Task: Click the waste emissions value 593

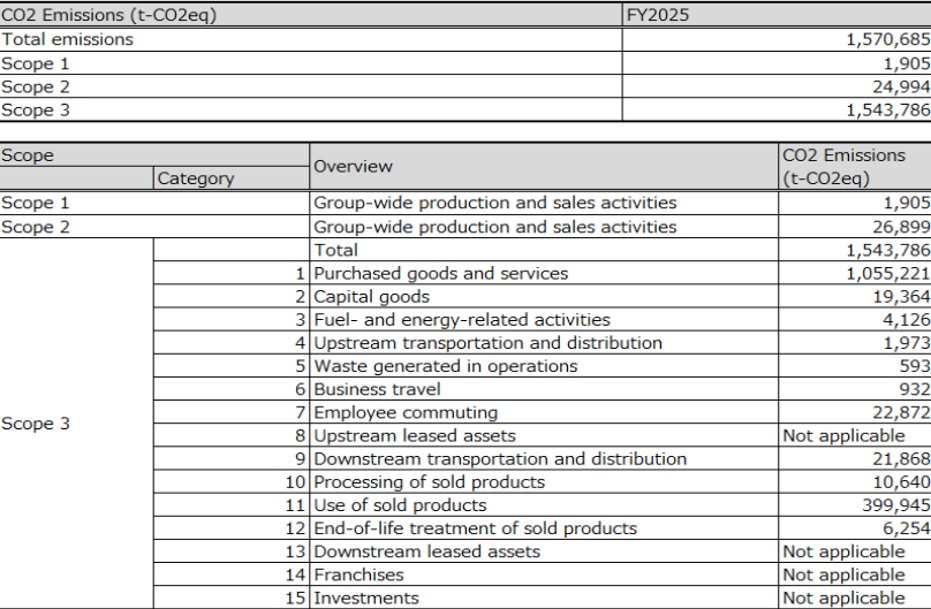Action: tap(855, 366)
